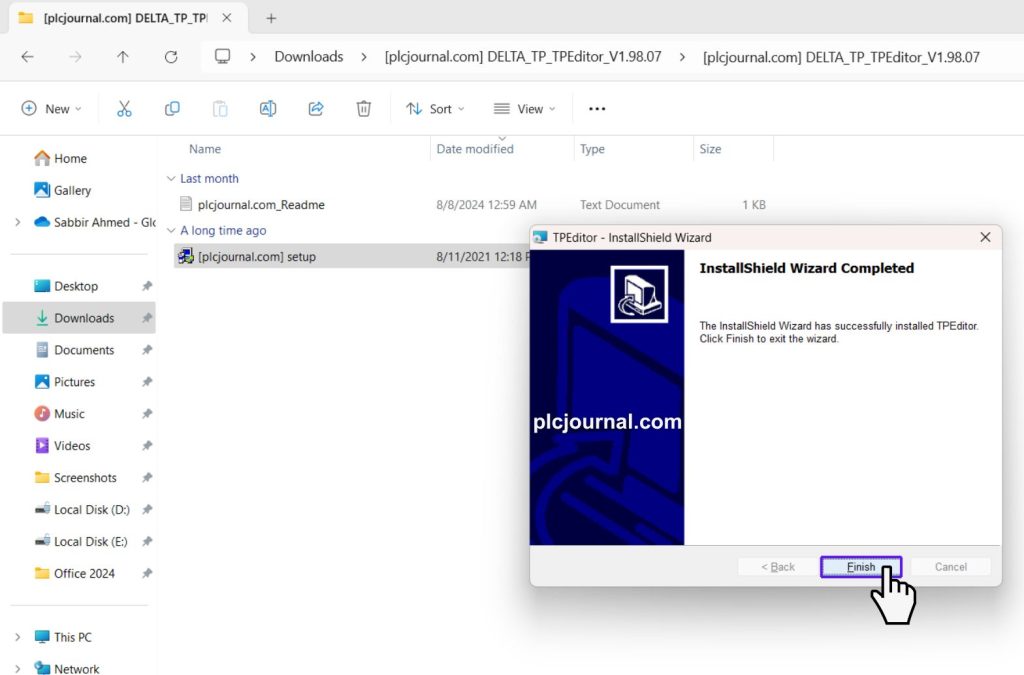
Task: Click the Back button in the wizard
Action: (778, 567)
